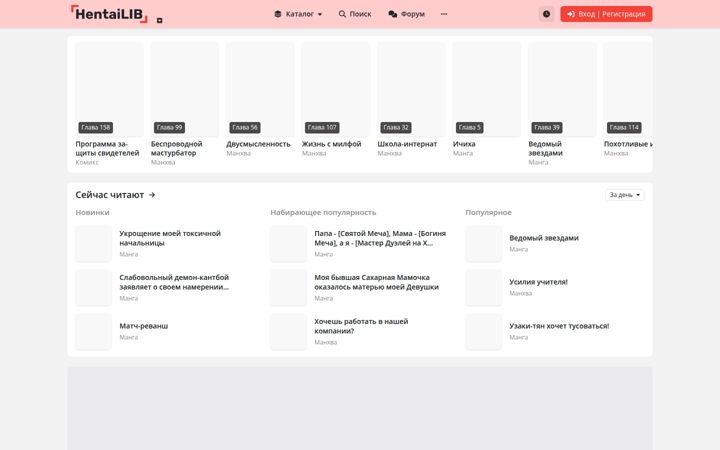Click the Глава 32 badge on Школа-интернат
Viewport: 720px width, 450px height.
point(396,128)
